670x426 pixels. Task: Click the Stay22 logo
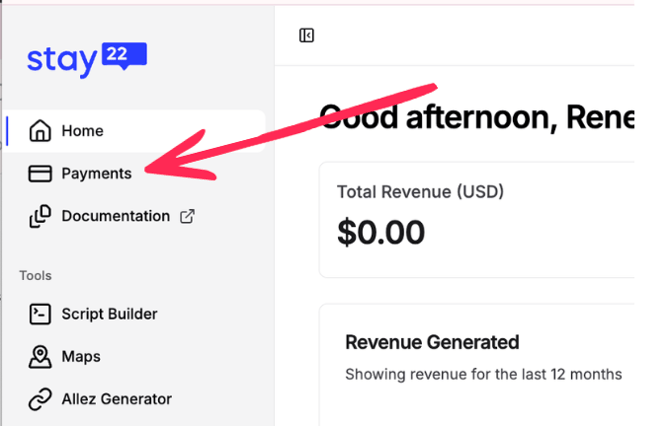tap(86, 59)
